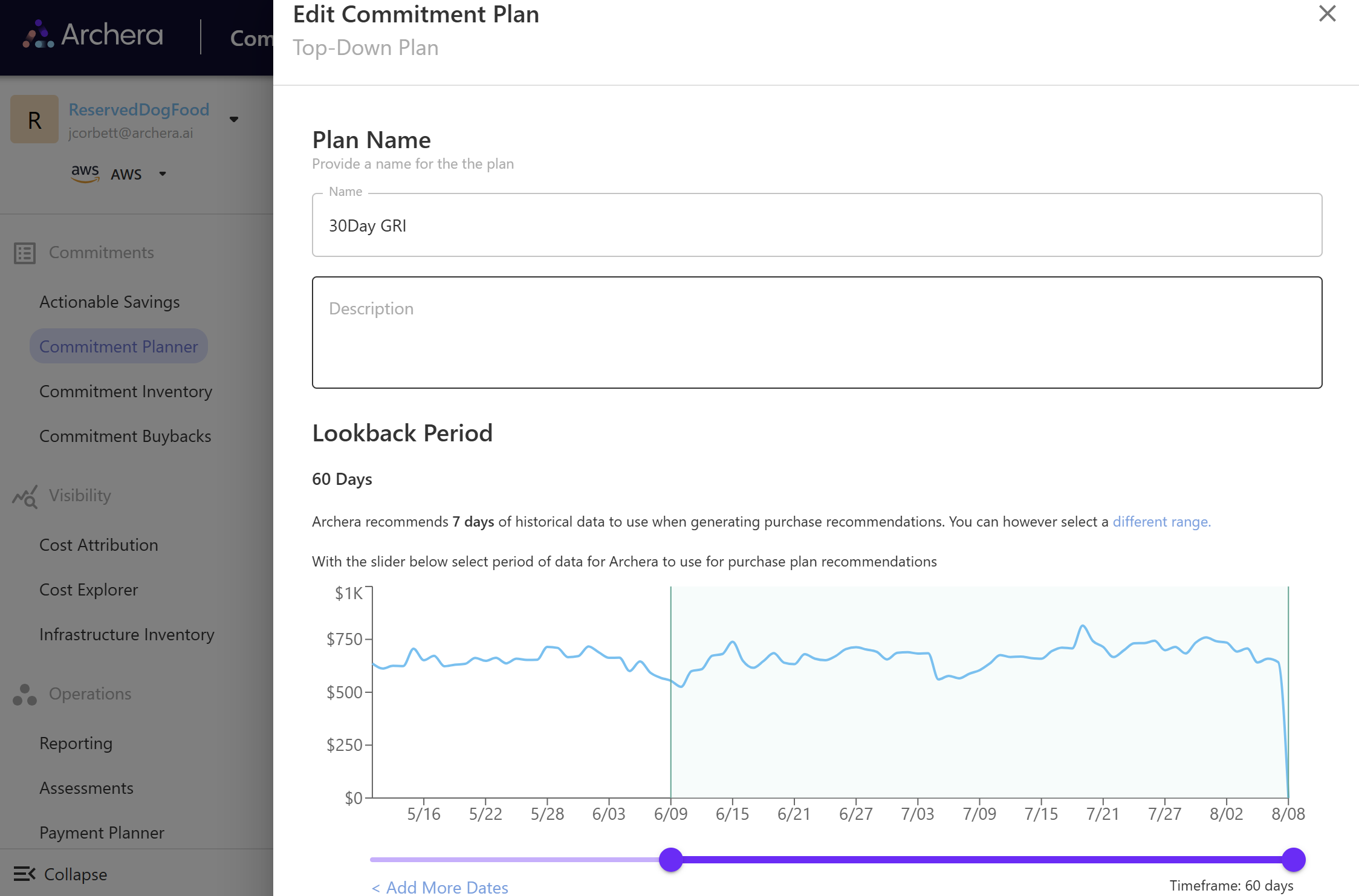Select Commitment Inventory
The width and height of the screenshot is (1359, 896).
click(x=126, y=391)
